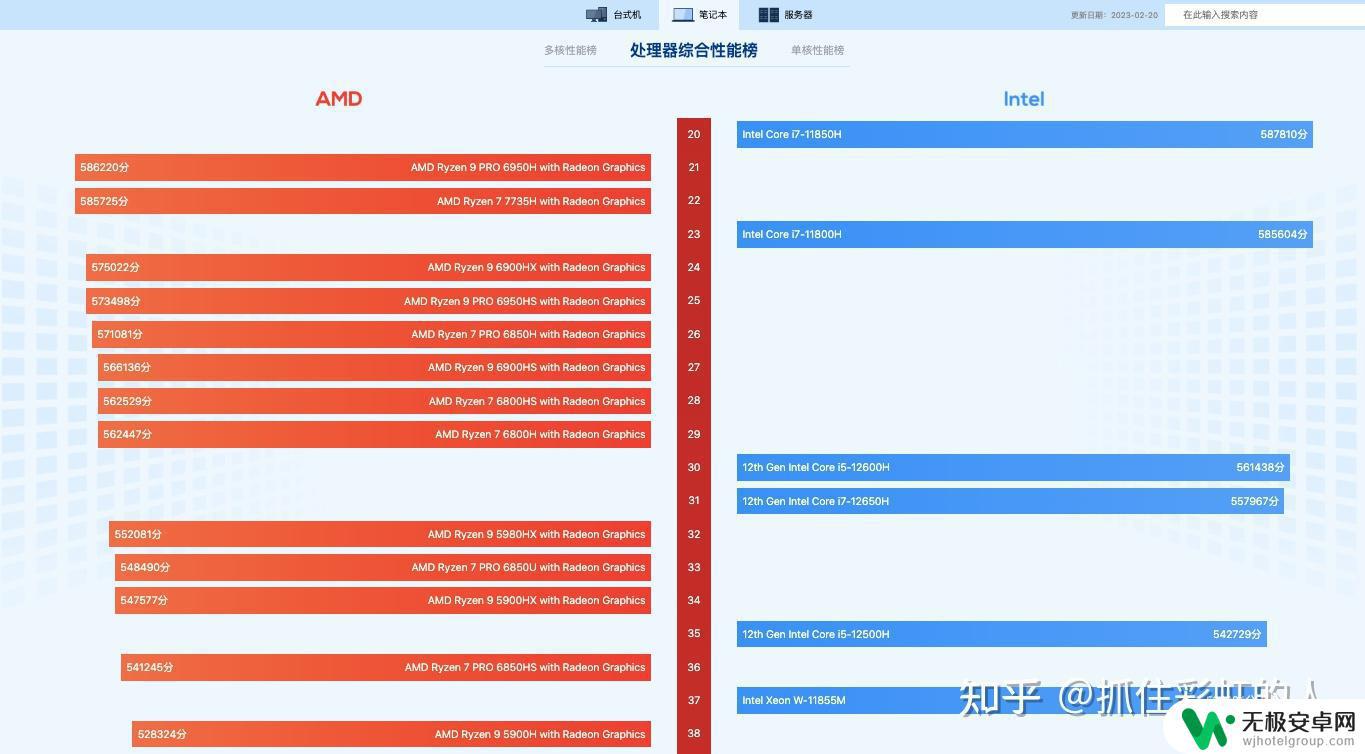
Task: Click the update date 2023-02-20 text
Action: click(x=1114, y=15)
